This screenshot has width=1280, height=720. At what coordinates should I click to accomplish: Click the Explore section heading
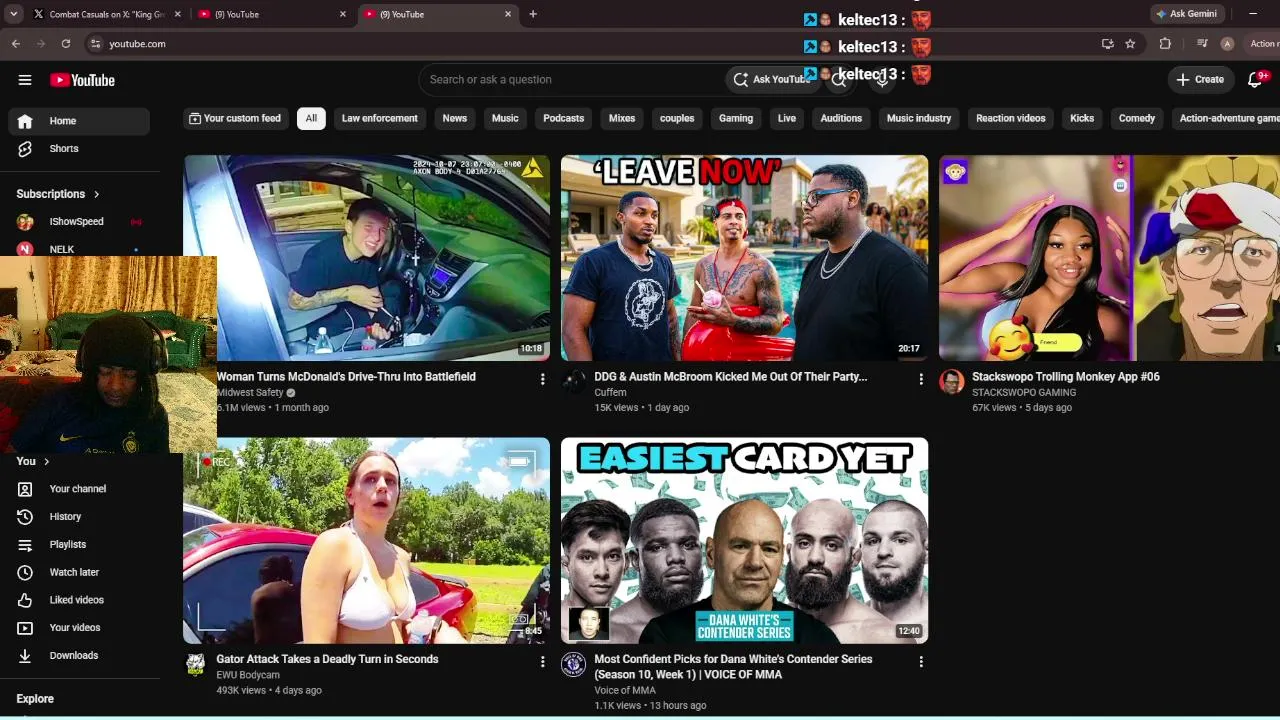(x=35, y=699)
